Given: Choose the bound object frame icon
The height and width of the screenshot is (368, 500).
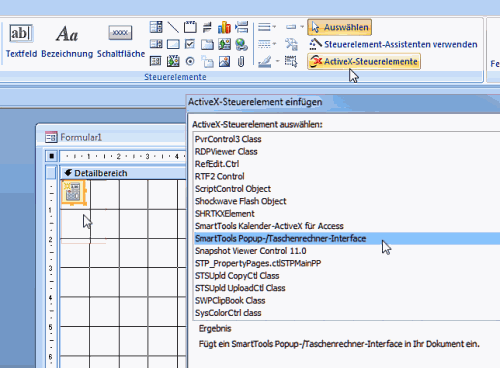Looking at the screenshot, I should (x=173, y=61).
